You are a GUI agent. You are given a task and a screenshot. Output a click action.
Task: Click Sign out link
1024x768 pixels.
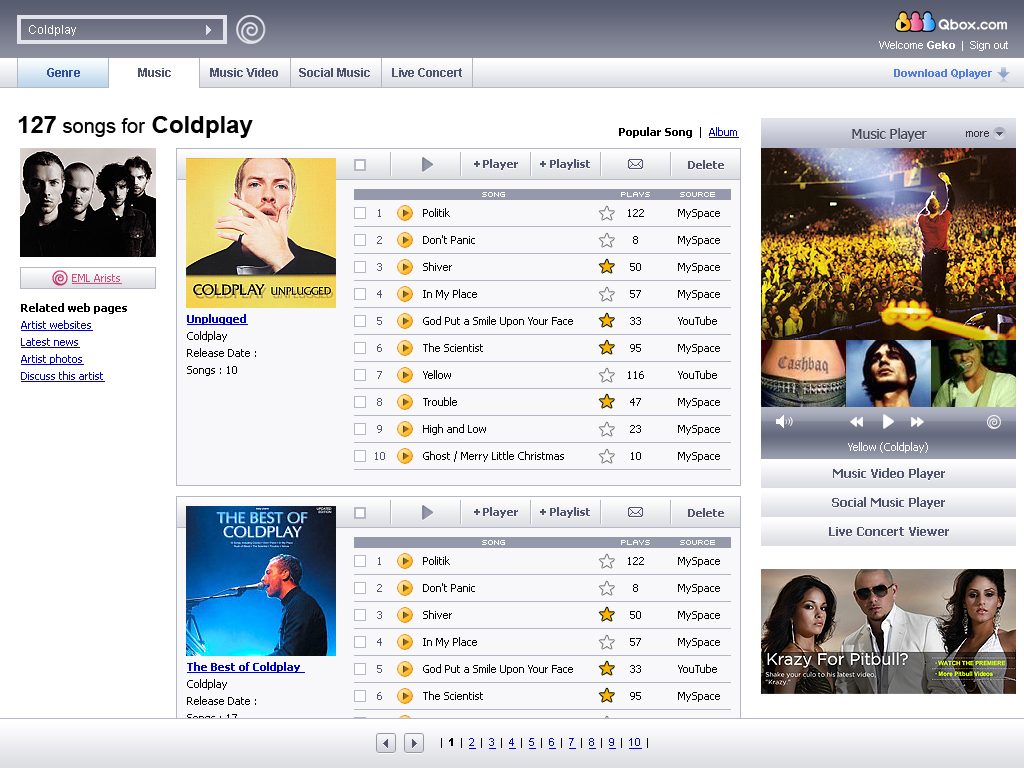pos(988,45)
